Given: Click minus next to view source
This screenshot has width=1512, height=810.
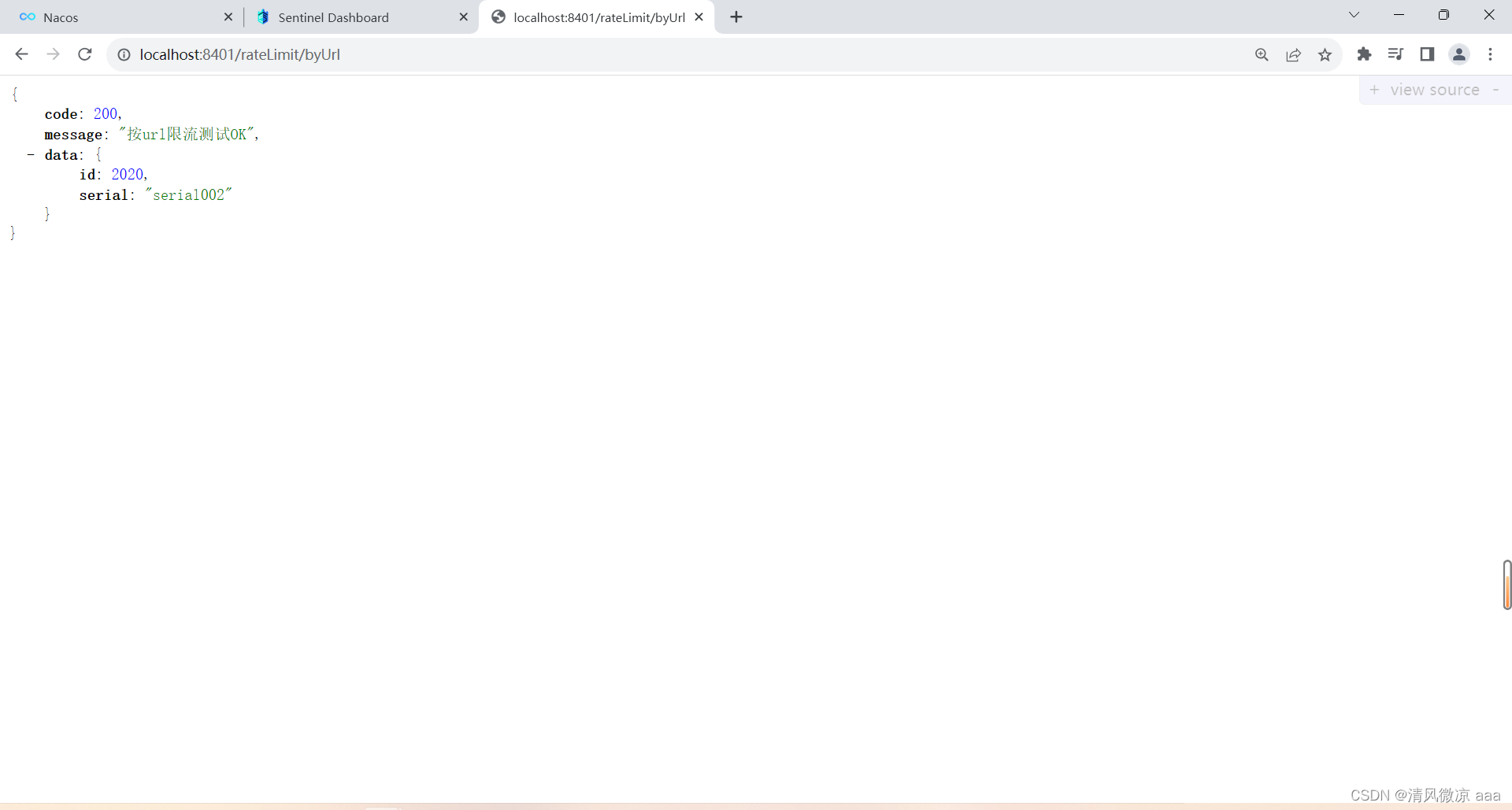Looking at the screenshot, I should click(1495, 90).
